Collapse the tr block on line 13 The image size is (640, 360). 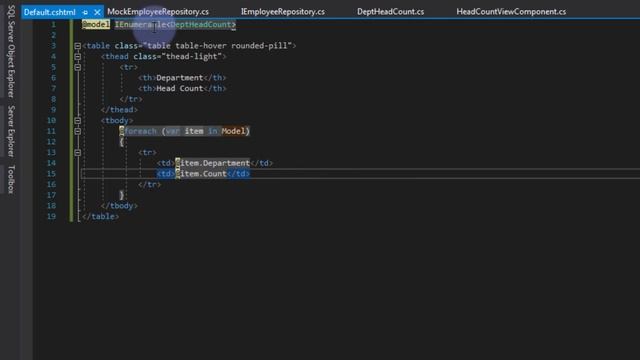pos(78,153)
